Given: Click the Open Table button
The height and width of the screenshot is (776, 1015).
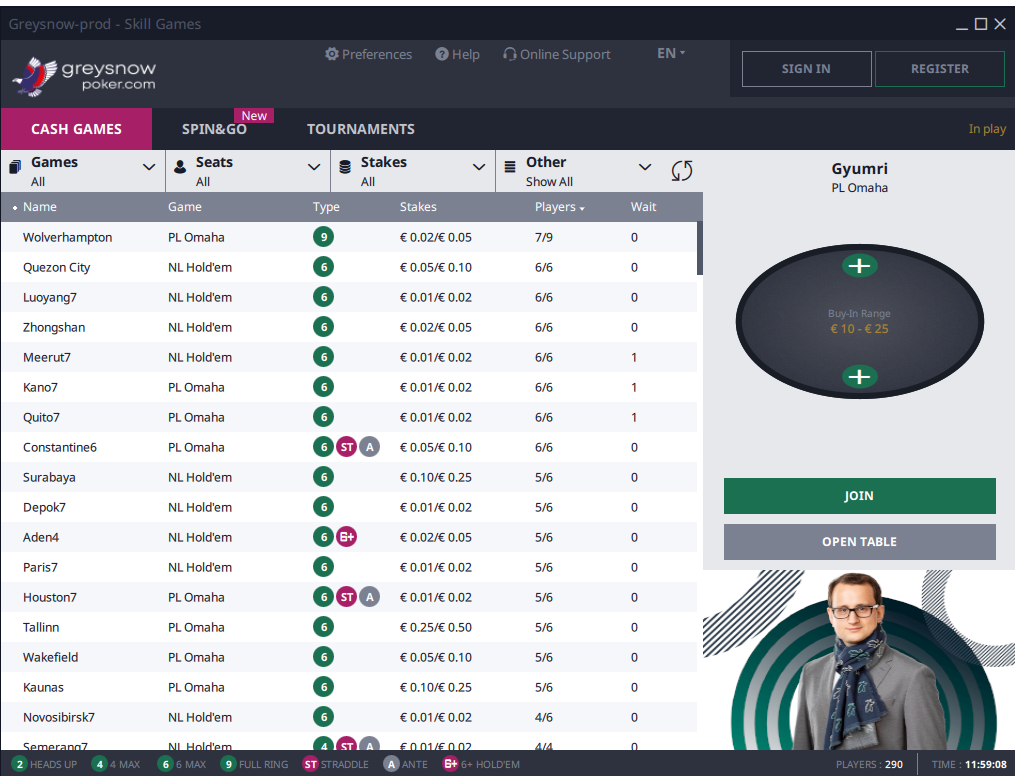Looking at the screenshot, I should (x=859, y=542).
